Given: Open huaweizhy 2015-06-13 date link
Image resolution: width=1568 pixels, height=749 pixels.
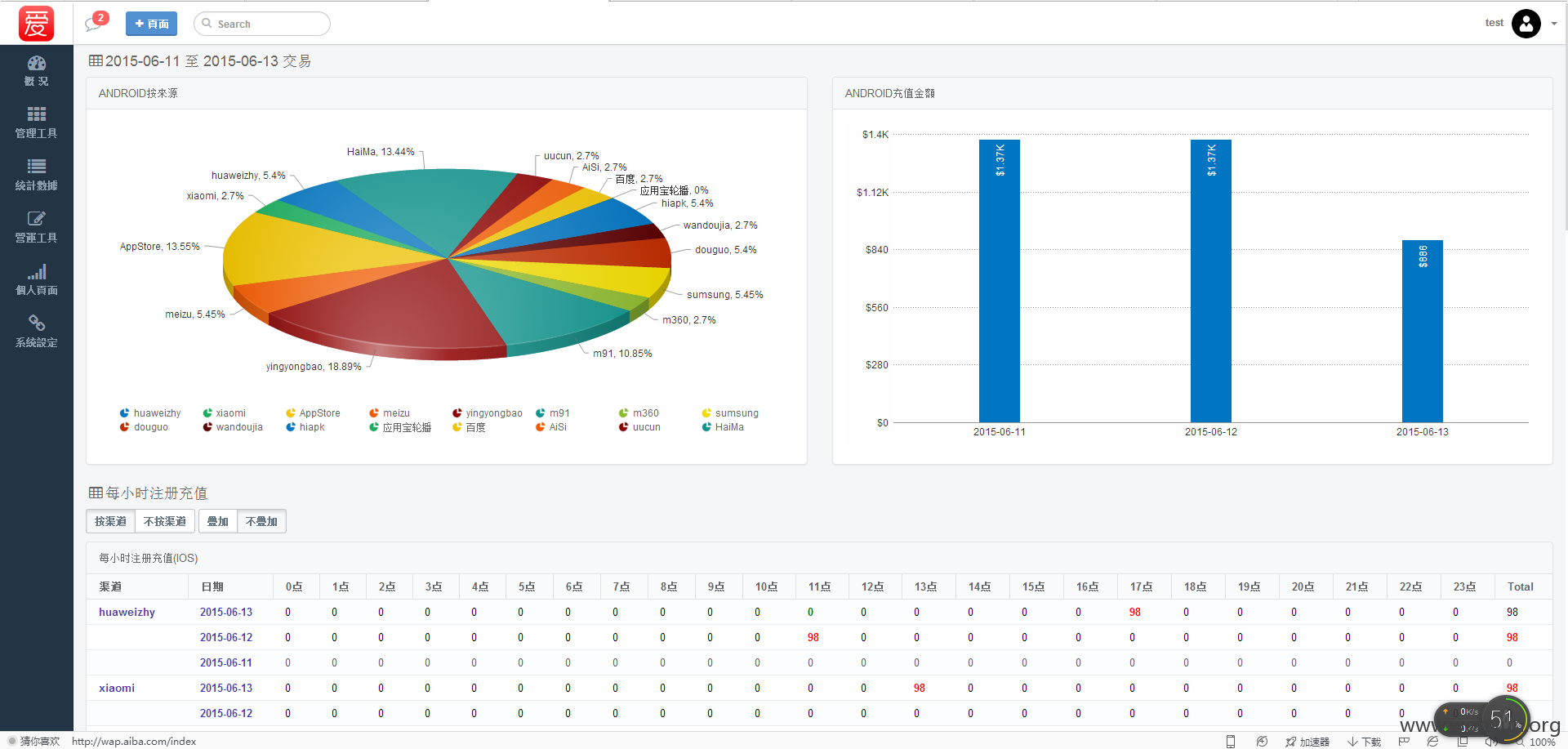Looking at the screenshot, I should tap(226, 613).
